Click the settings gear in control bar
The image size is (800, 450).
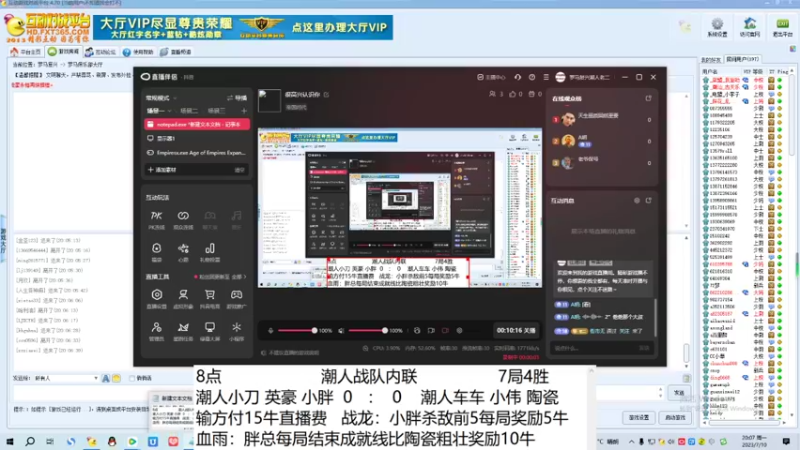coord(459,331)
